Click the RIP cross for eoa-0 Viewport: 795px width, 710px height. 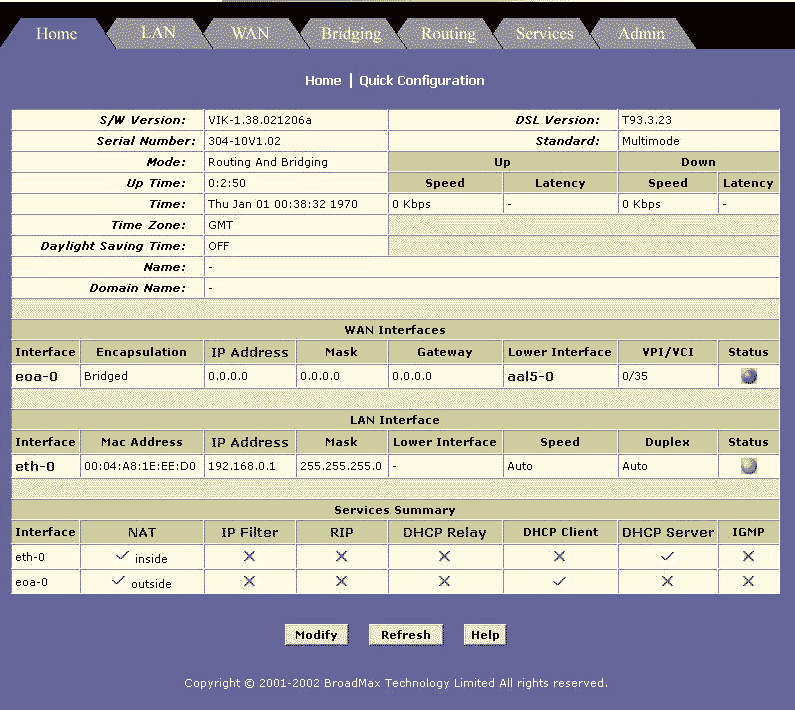click(x=342, y=581)
